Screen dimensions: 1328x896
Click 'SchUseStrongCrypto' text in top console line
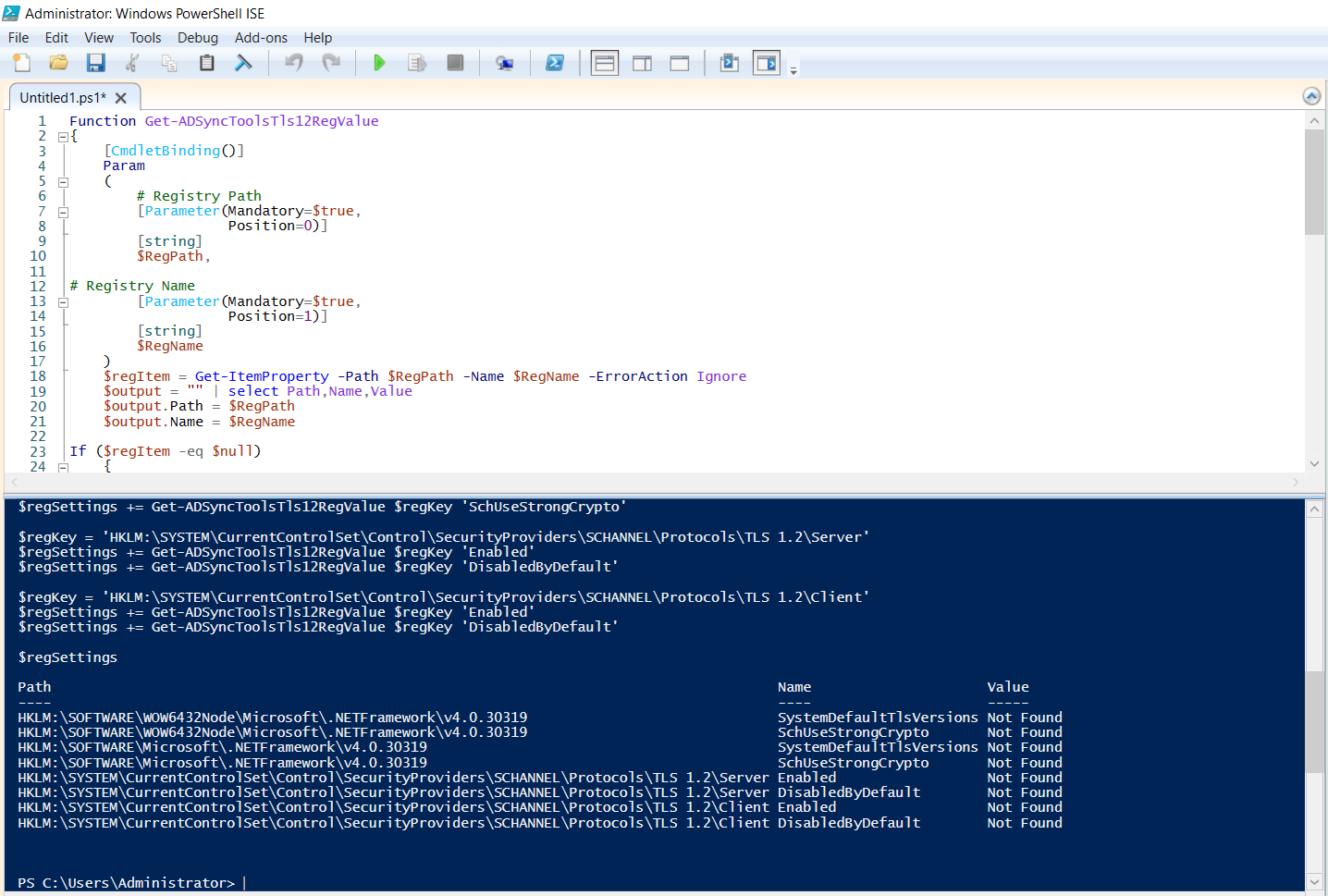[544, 507]
